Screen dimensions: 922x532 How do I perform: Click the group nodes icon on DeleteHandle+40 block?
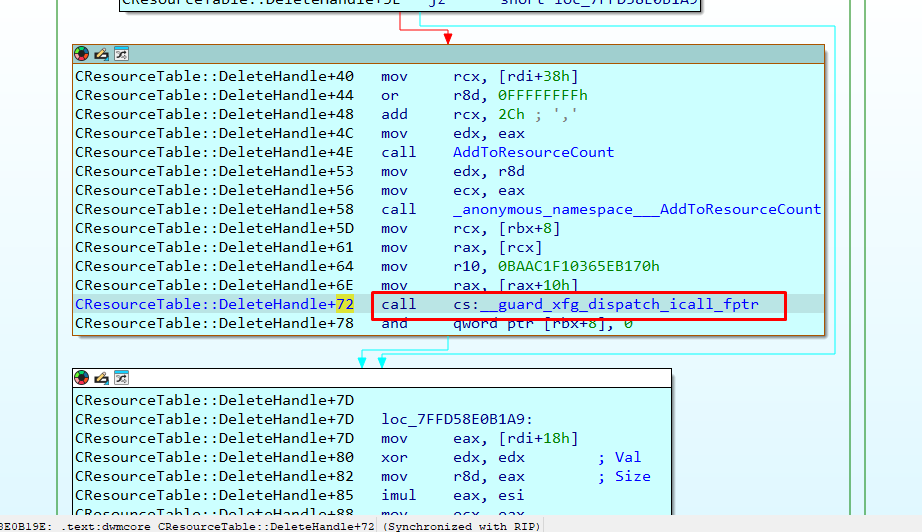(121, 54)
